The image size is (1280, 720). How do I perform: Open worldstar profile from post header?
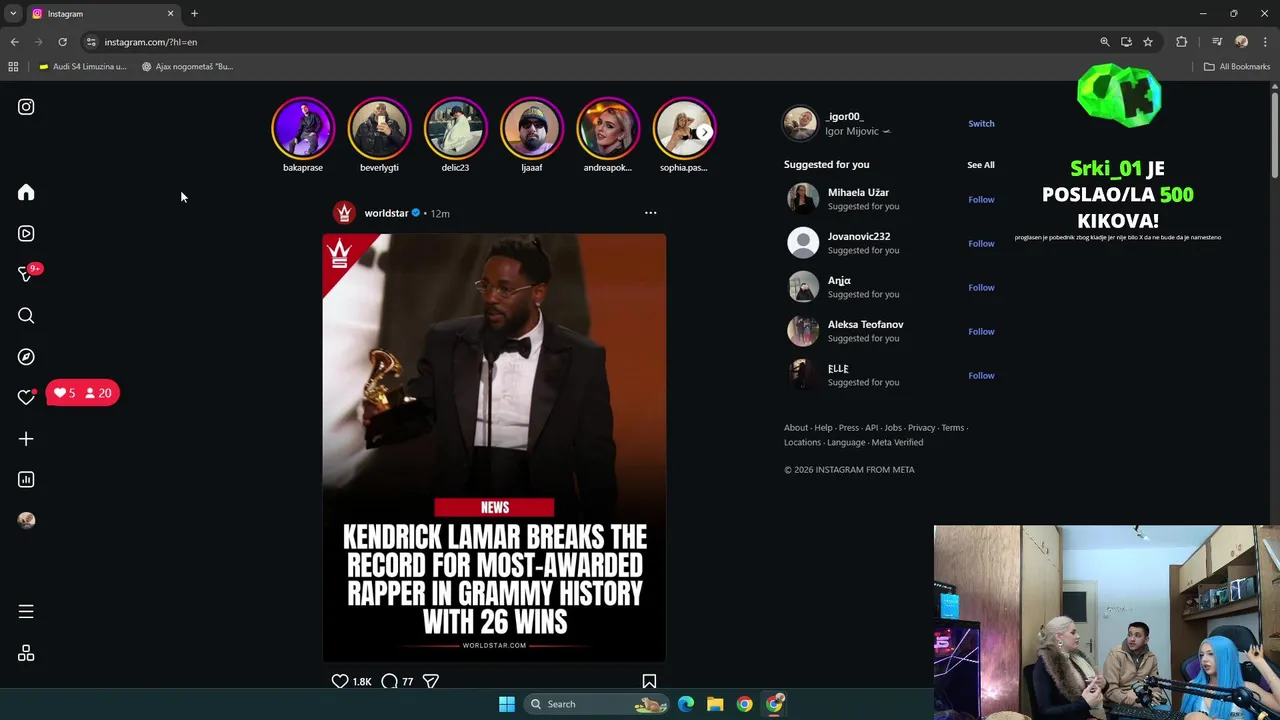click(x=386, y=213)
